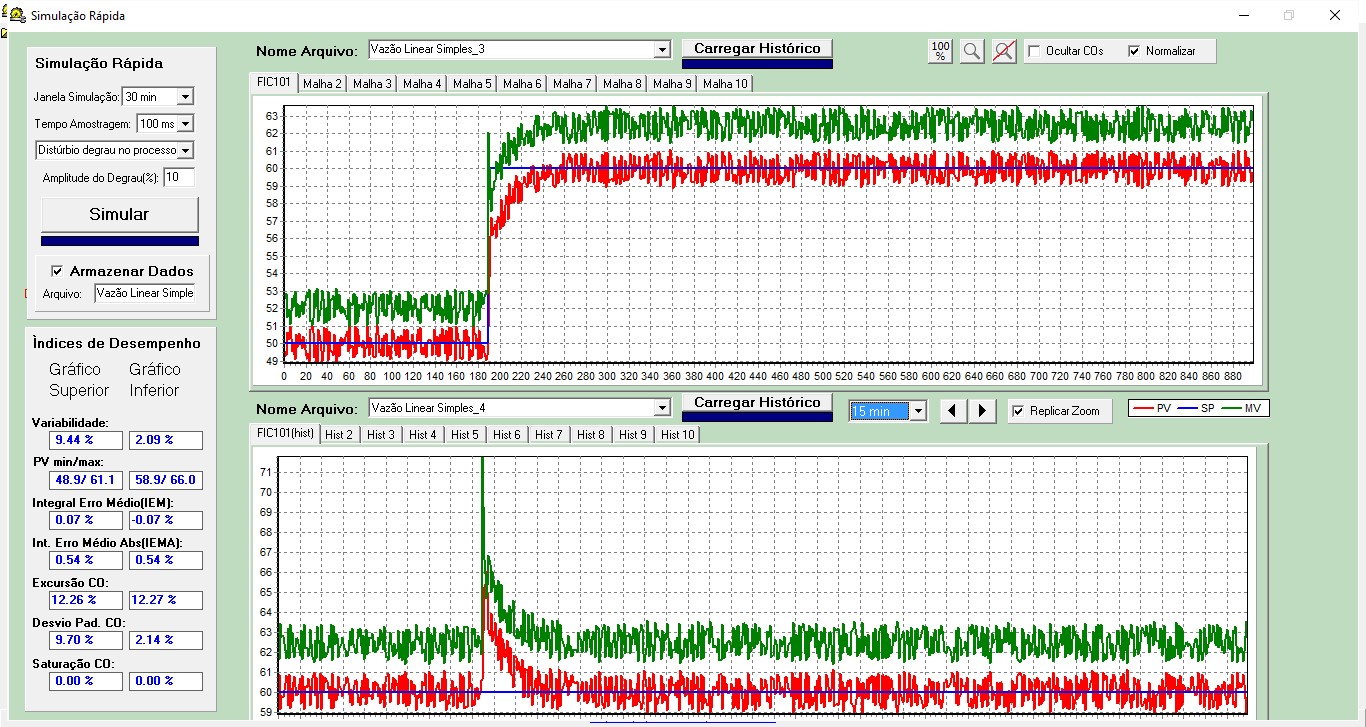Click the IEM 0.07 % value
Image resolution: width=1366 pixels, height=727 pixels.
[x=86, y=520]
